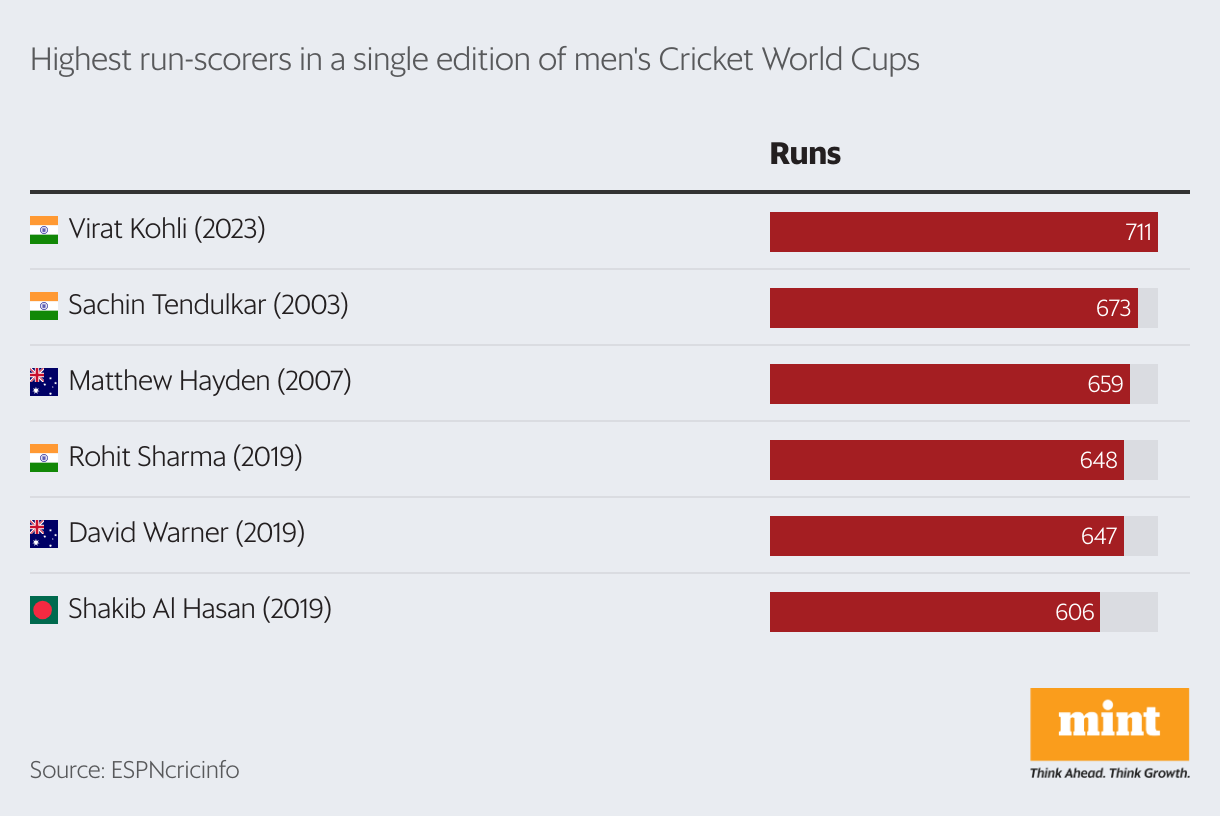1220x816 pixels.
Task: Click the 606 runs bar
Action: [935, 612]
